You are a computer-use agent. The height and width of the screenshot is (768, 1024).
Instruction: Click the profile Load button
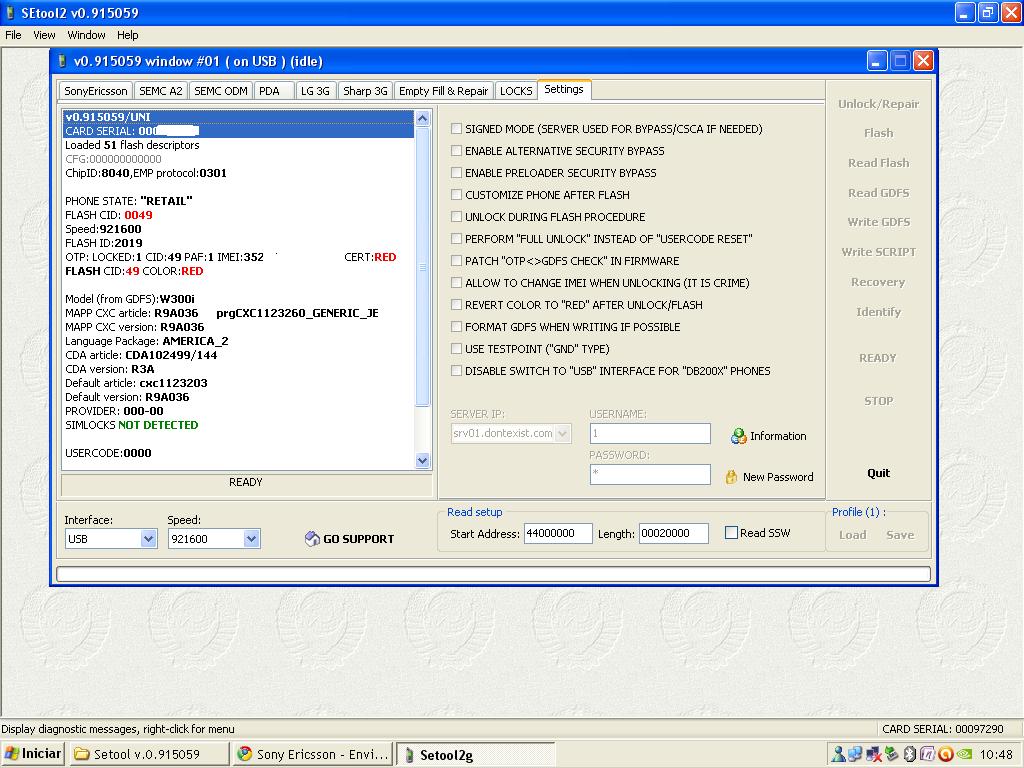coord(853,535)
